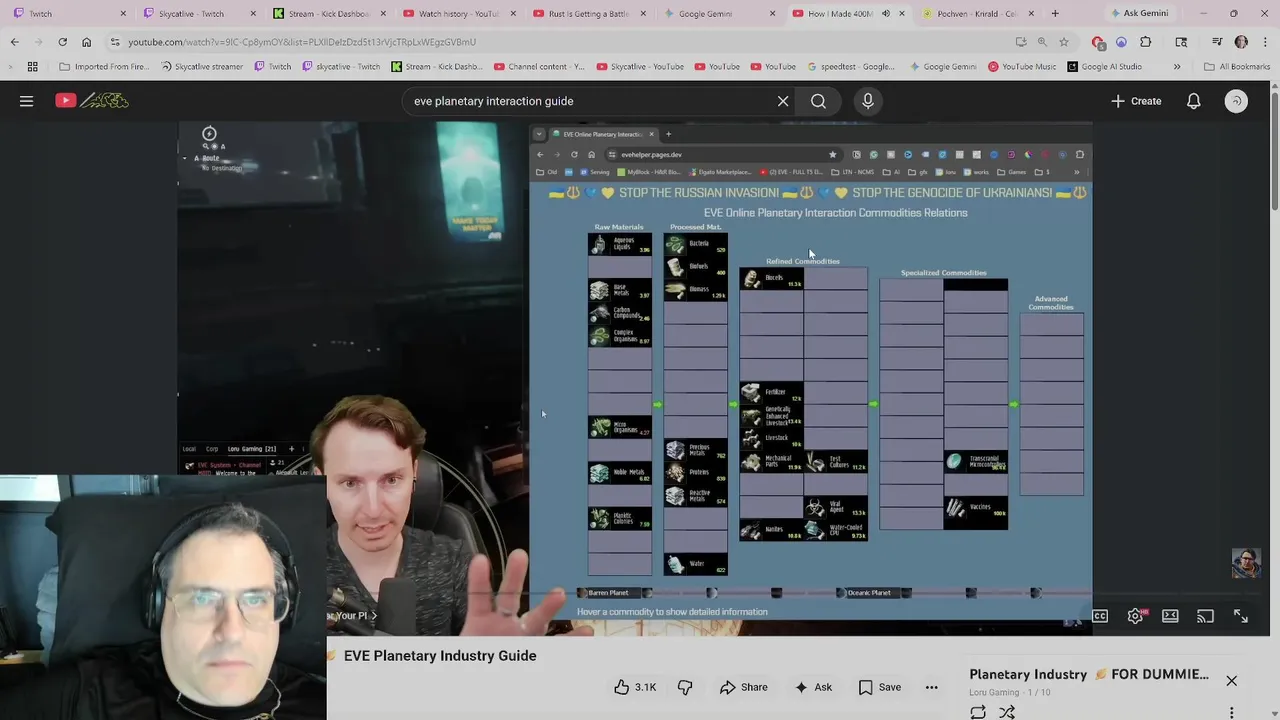Click the Ask Gemini button
The width and height of the screenshot is (1280, 720).
tap(1138, 13)
